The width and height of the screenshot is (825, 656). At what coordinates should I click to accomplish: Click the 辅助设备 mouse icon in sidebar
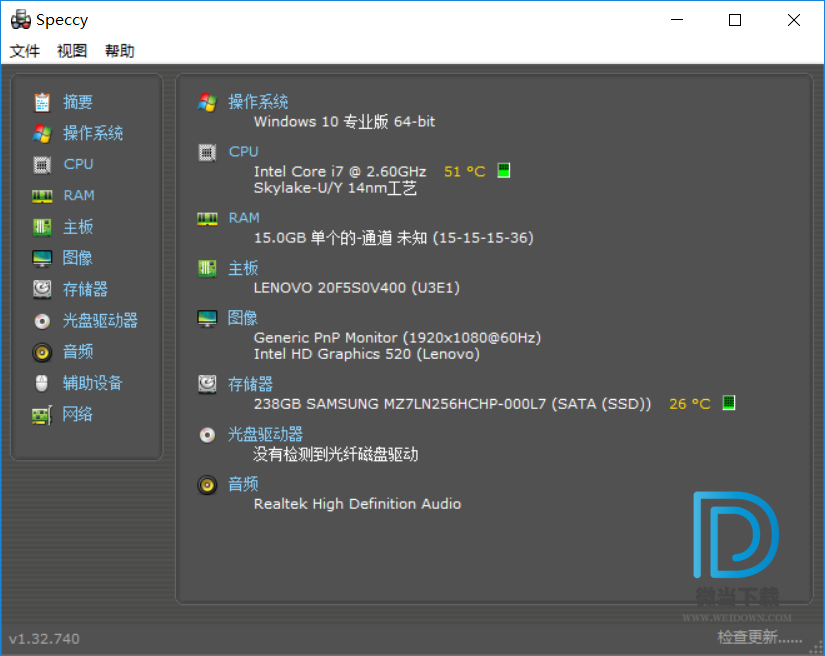(42, 383)
